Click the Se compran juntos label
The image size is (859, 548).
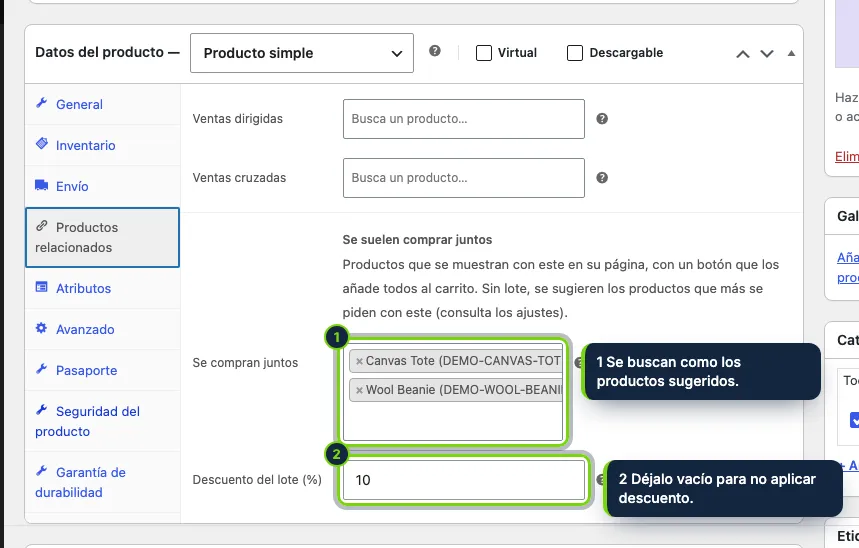coord(245,363)
